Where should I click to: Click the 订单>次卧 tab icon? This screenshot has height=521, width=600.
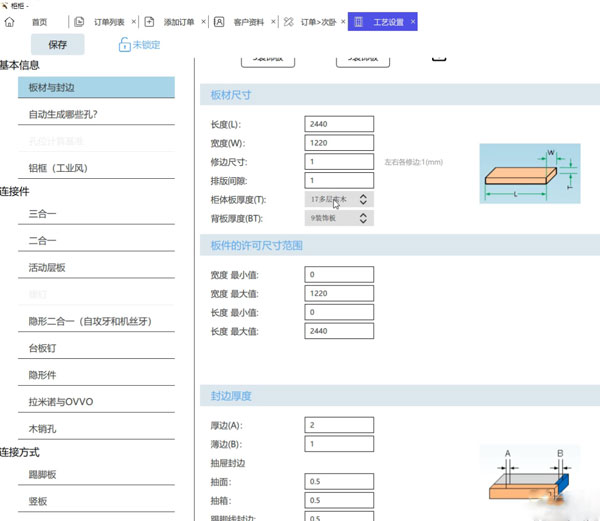coord(289,22)
